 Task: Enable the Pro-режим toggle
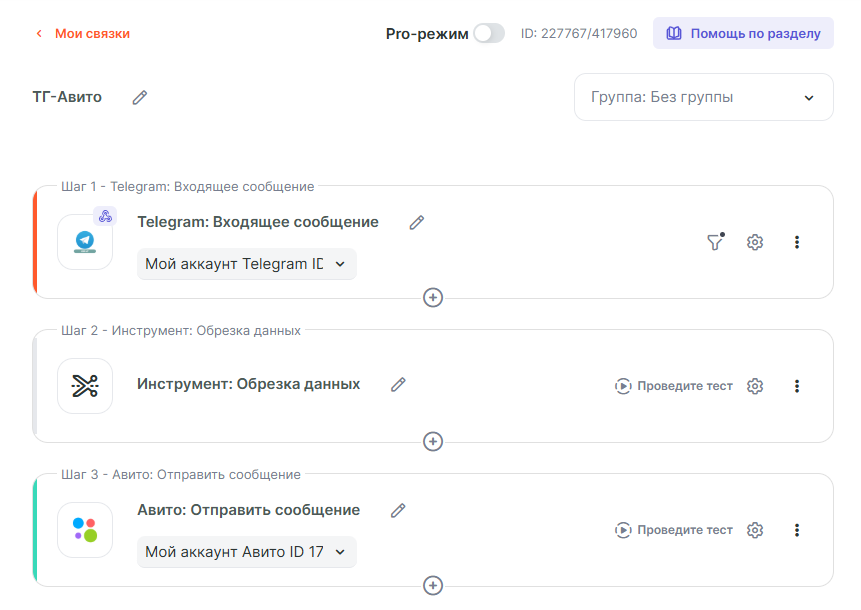point(489,33)
